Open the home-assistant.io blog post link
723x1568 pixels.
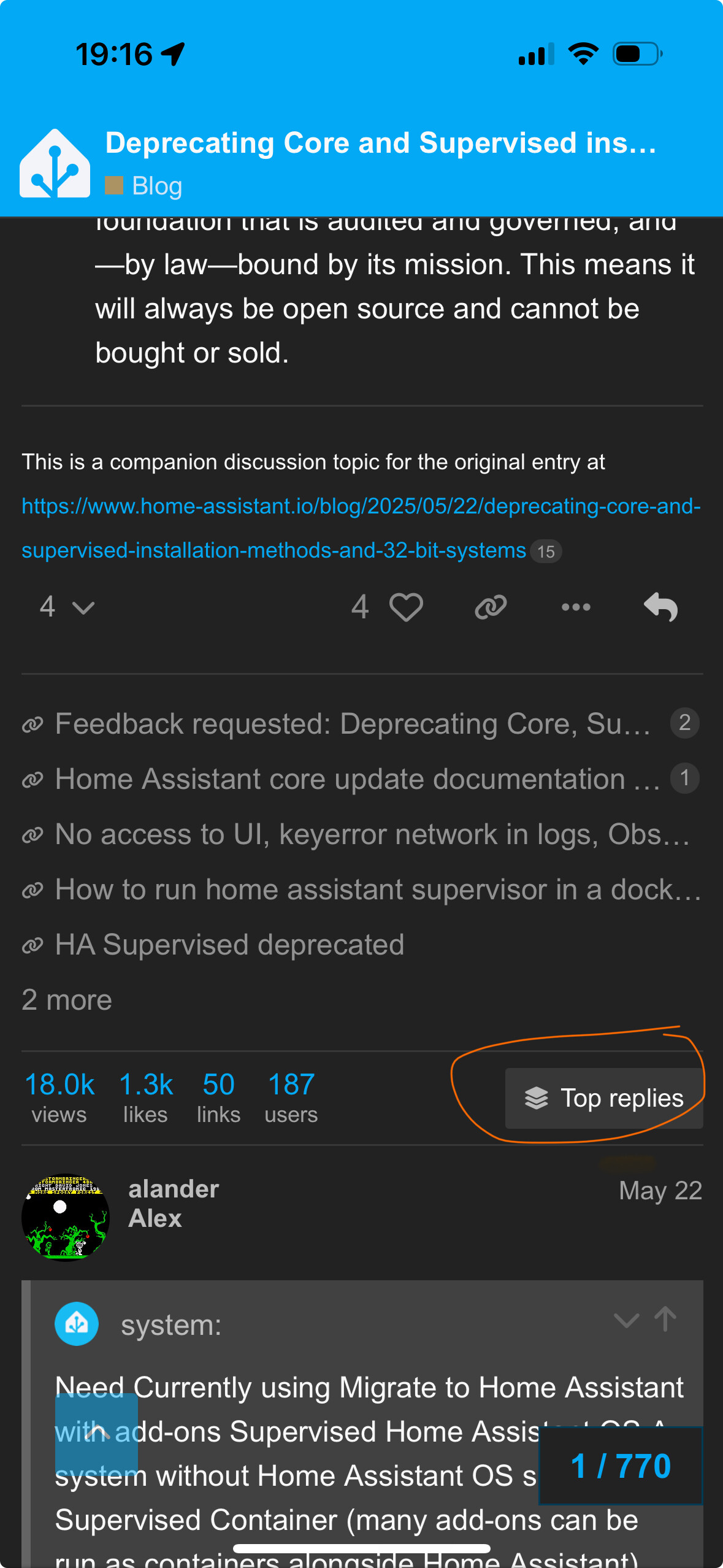click(x=361, y=528)
